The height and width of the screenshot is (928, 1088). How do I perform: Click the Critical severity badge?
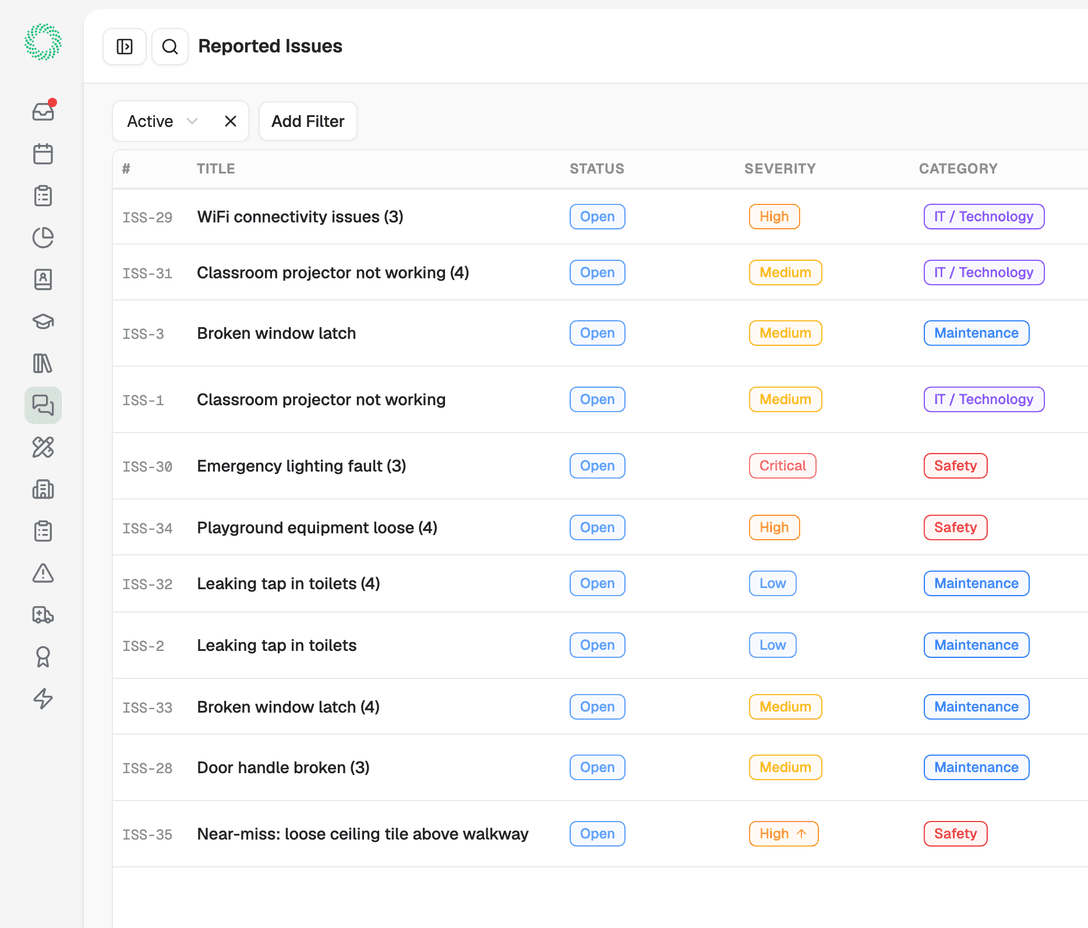[782, 466]
